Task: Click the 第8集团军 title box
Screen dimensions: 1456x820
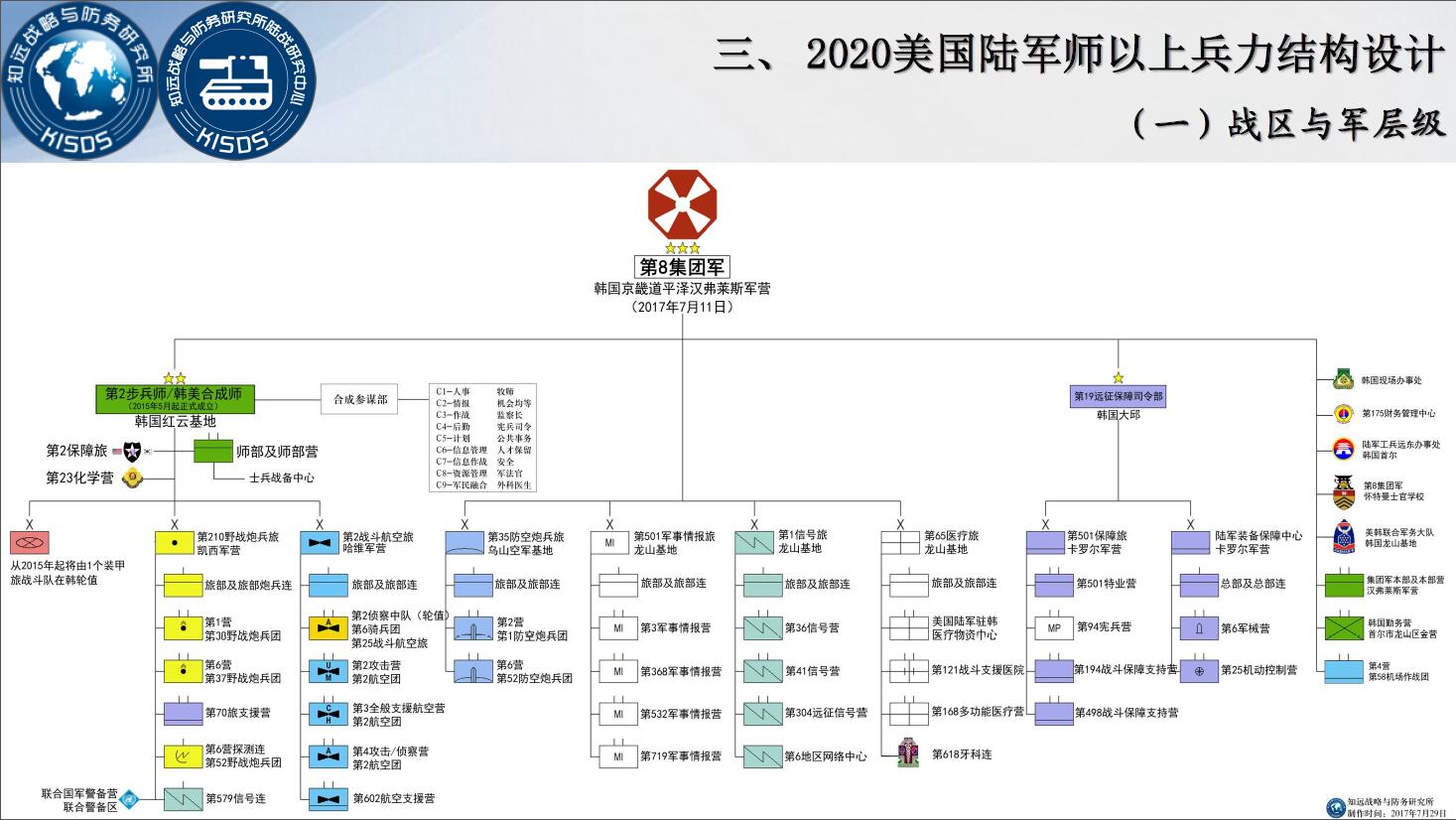Action: click(x=682, y=267)
